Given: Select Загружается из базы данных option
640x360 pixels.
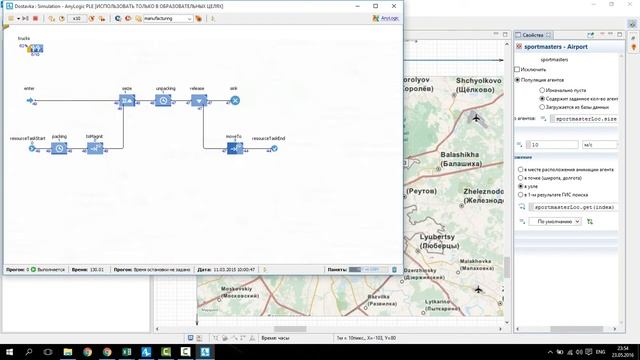Looking at the screenshot, I should click(542, 107).
